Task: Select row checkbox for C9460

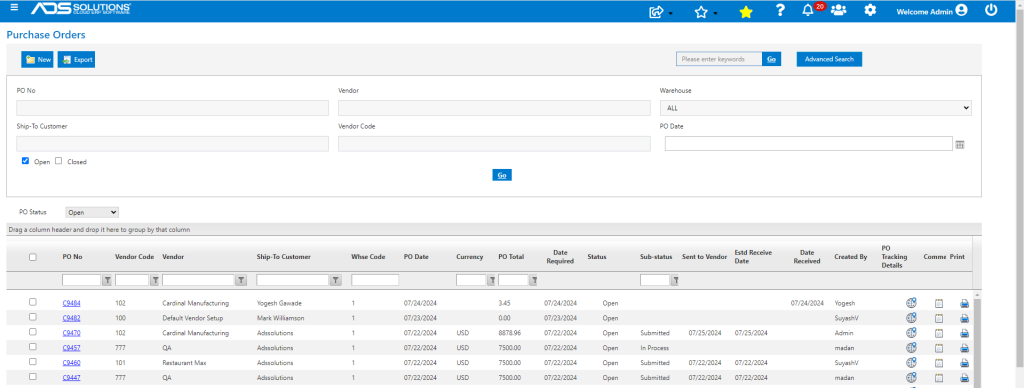Action: pos(33,362)
